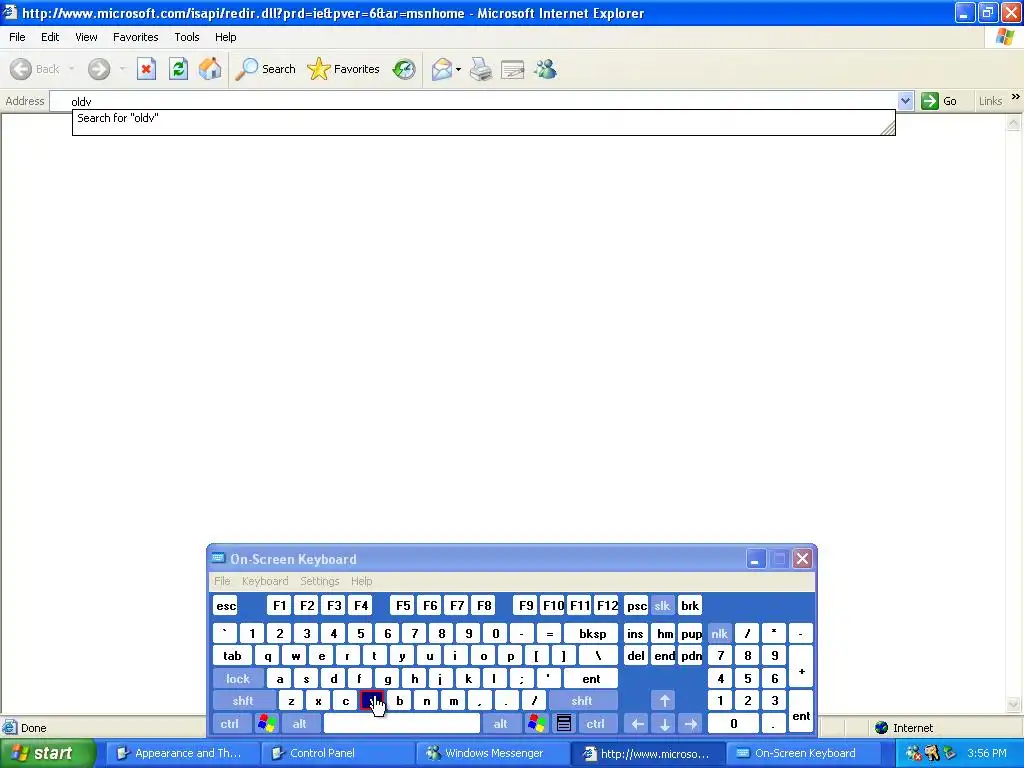Open the History toolbar icon
This screenshot has height=768, width=1024.
click(x=404, y=69)
